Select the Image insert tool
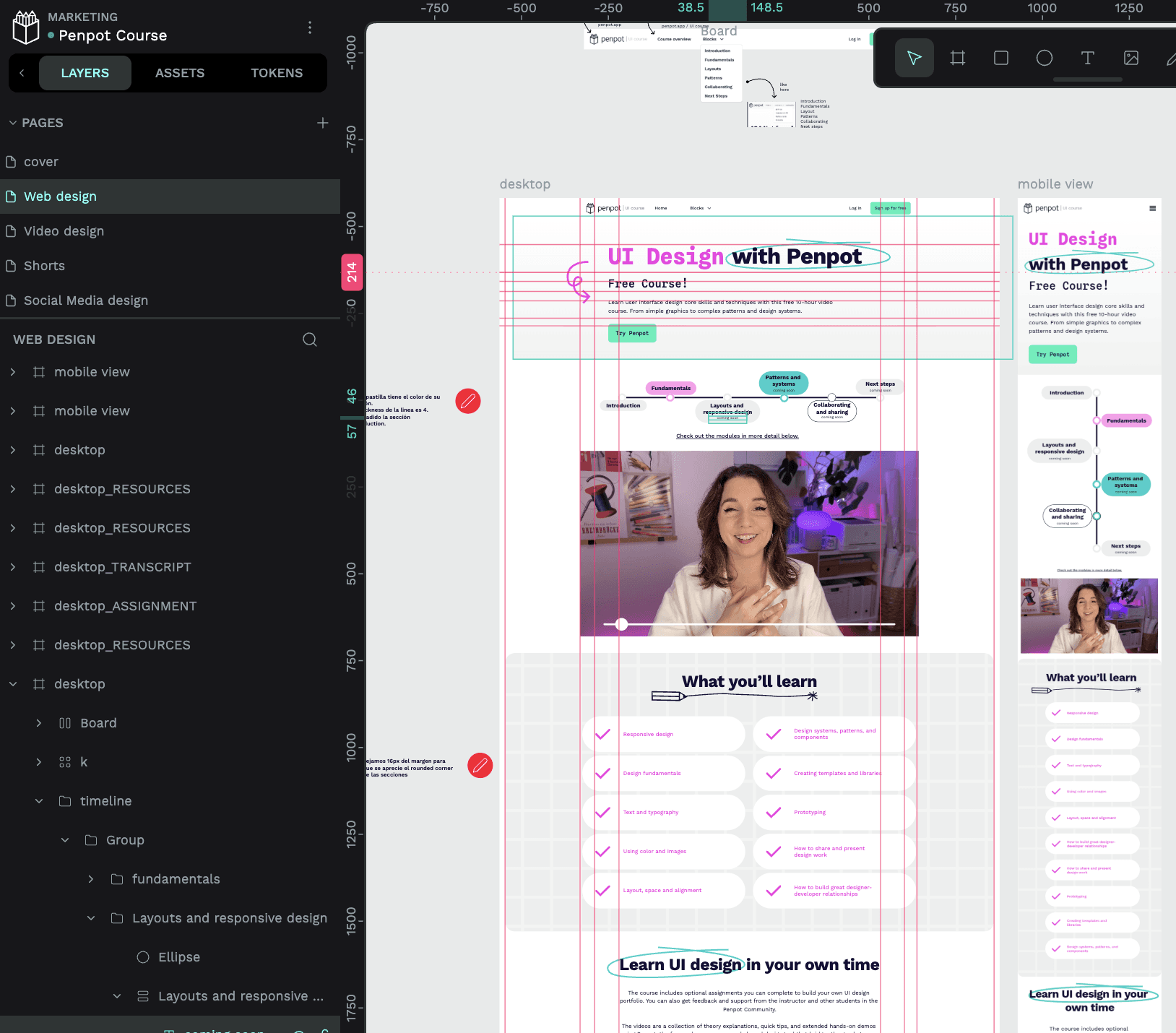This screenshot has height=1033, width=1176. 1131,58
